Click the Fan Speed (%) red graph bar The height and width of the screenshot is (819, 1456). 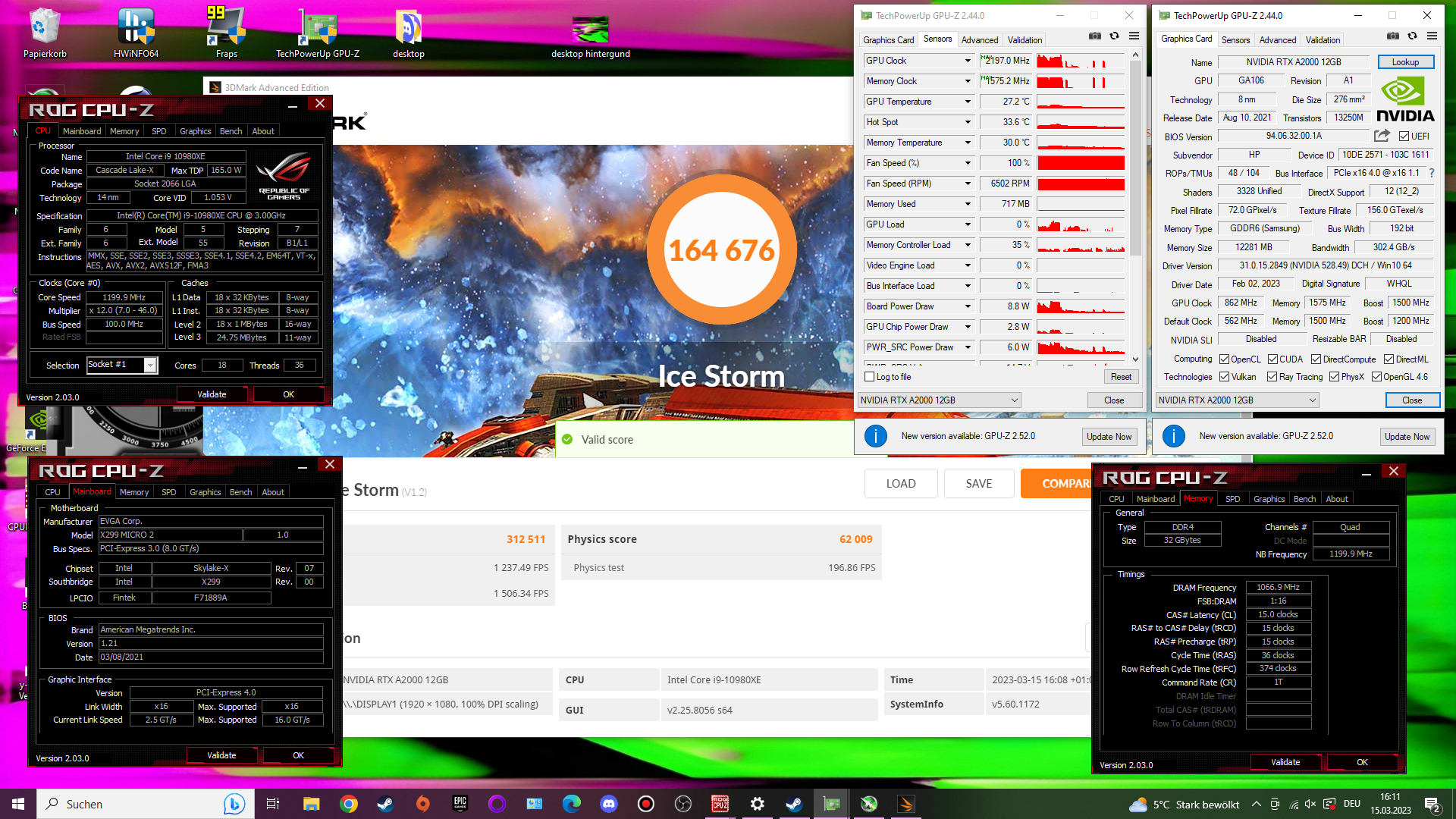click(x=1081, y=163)
